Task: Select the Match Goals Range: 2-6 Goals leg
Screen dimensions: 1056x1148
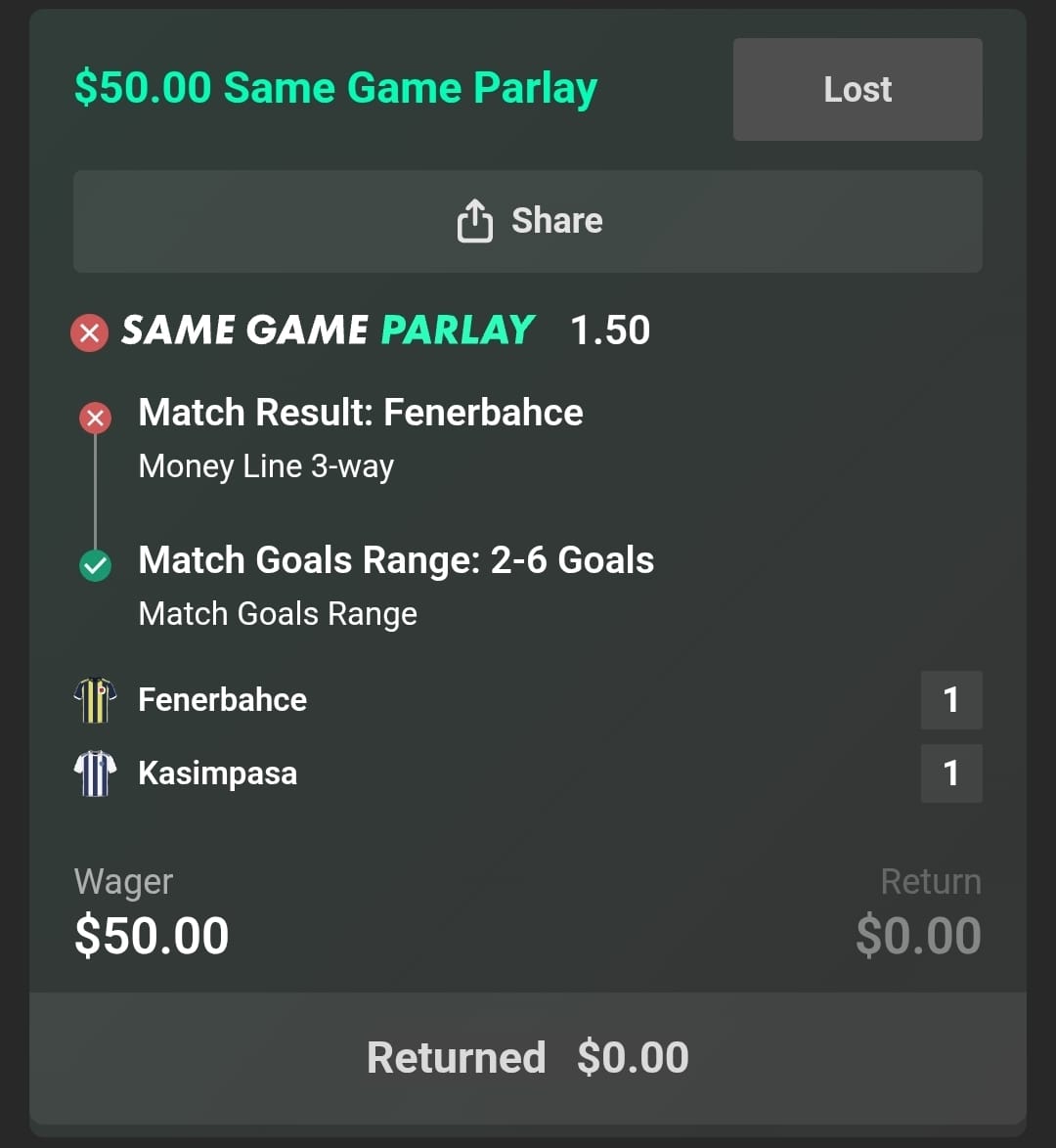Action: coord(396,560)
